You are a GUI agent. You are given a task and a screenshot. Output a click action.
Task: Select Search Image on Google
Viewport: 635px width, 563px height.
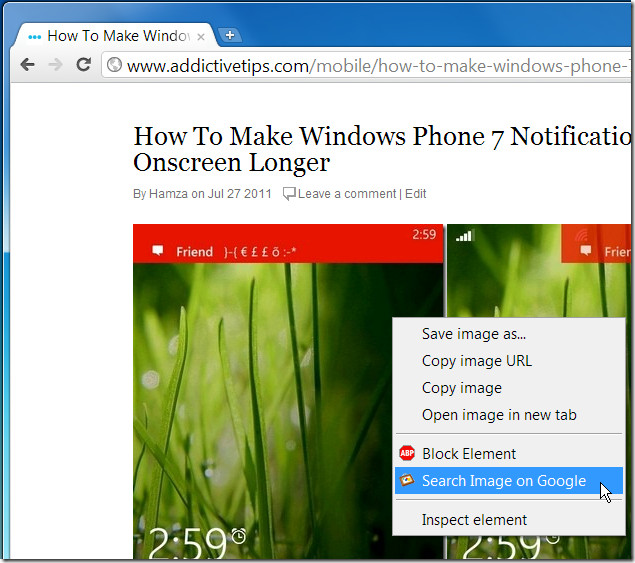pyautogui.click(x=509, y=481)
